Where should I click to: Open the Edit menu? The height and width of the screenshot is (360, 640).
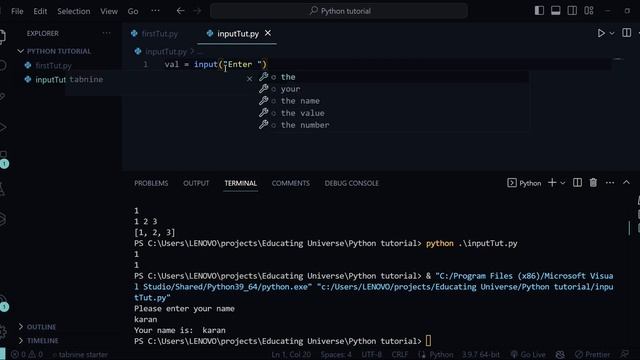click(40, 11)
